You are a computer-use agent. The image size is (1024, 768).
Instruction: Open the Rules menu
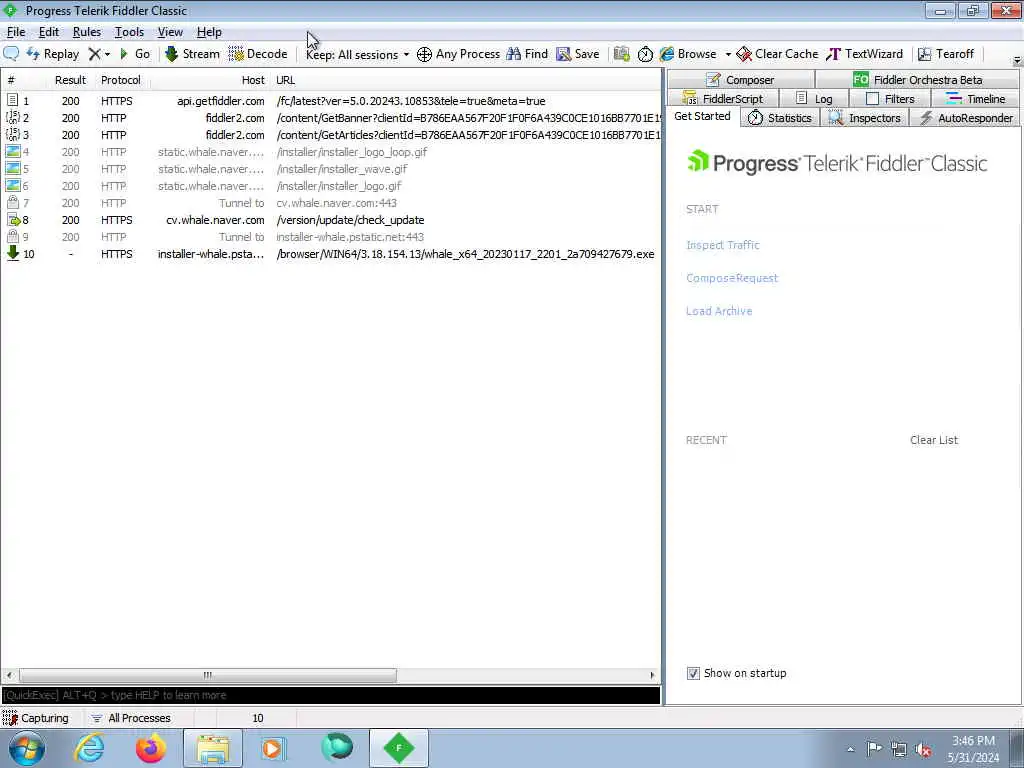(x=87, y=32)
